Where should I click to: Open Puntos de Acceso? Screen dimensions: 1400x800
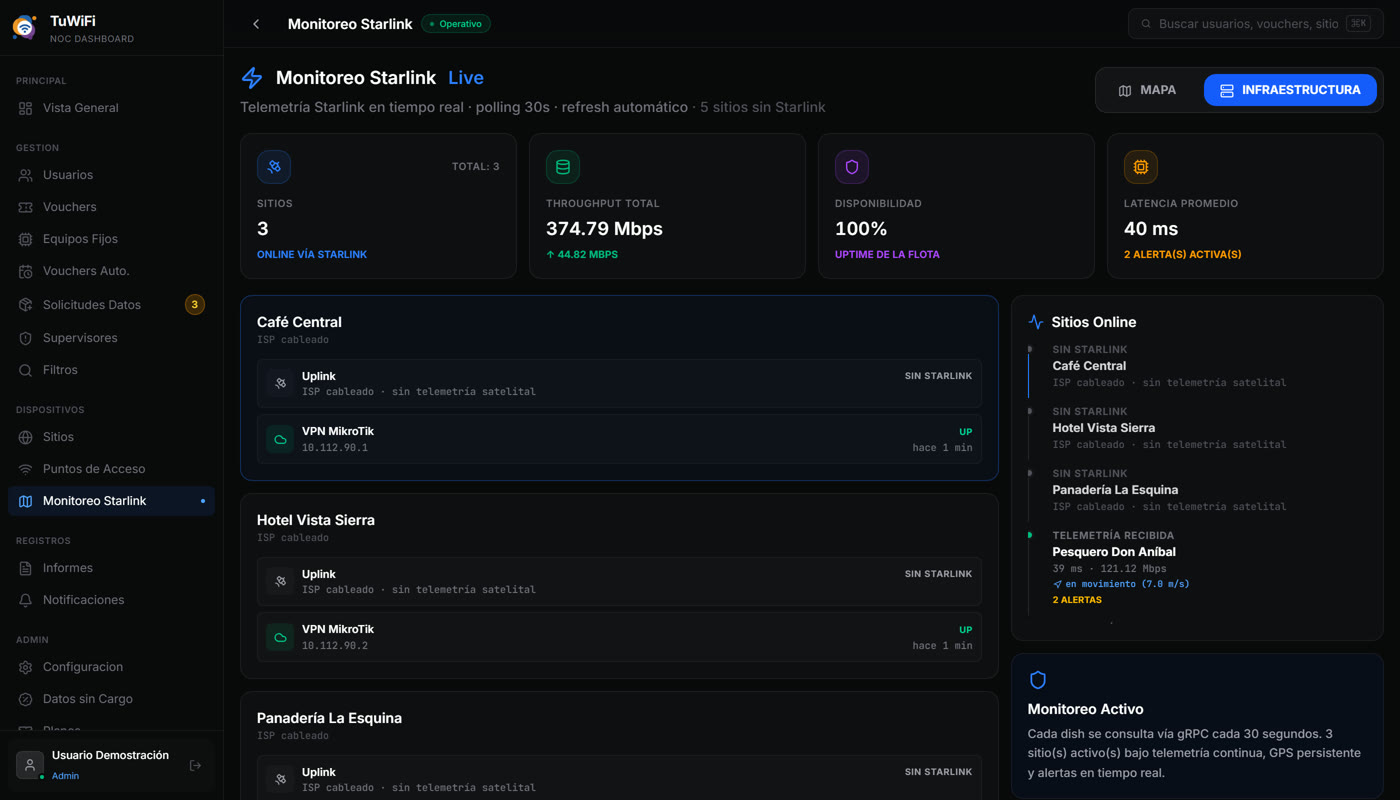point(111,469)
